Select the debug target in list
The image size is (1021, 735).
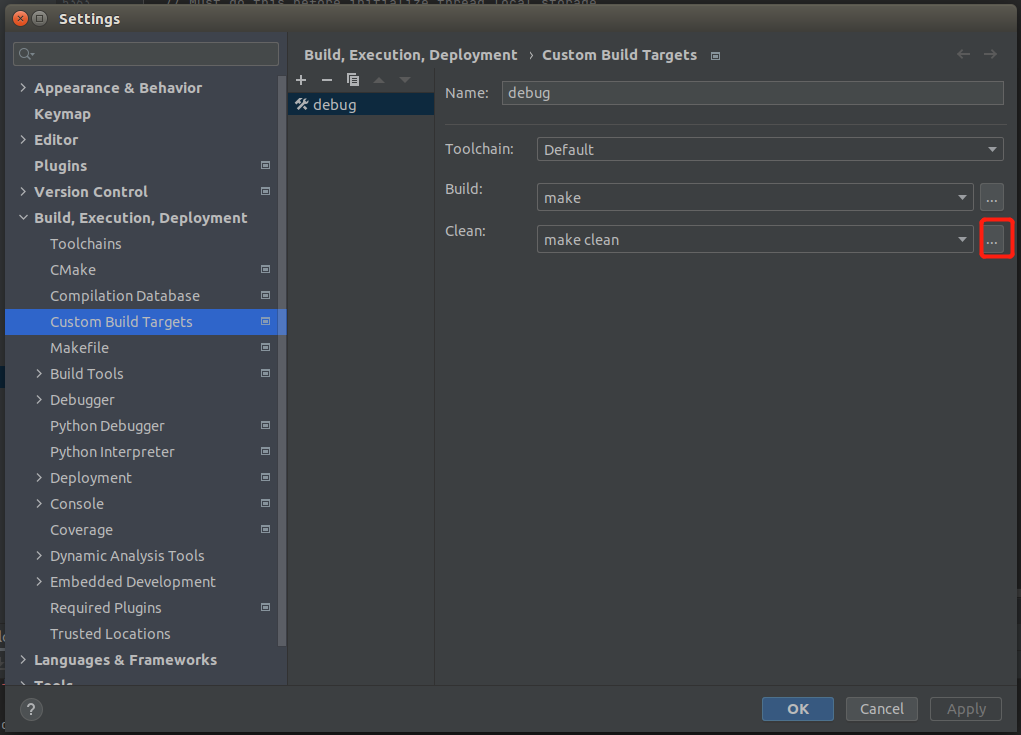coord(361,105)
